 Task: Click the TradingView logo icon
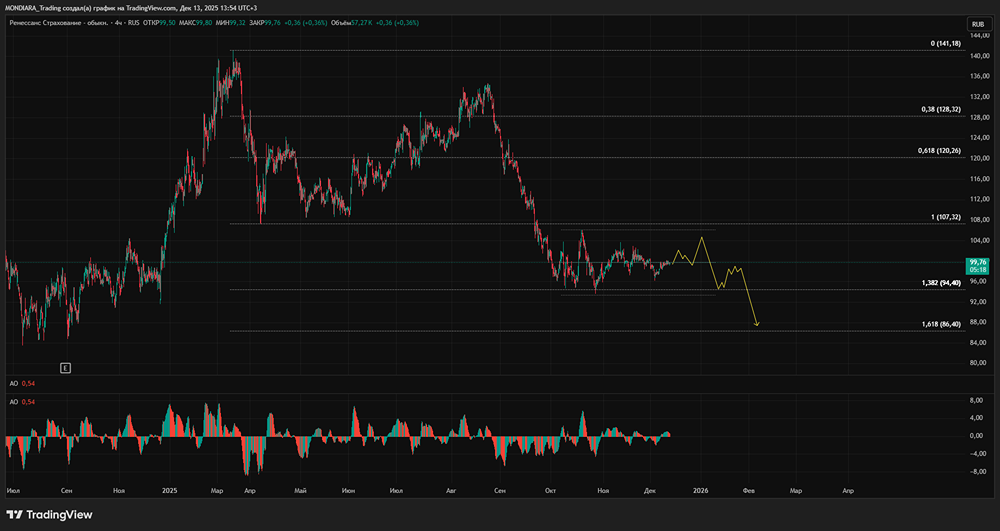point(16,515)
